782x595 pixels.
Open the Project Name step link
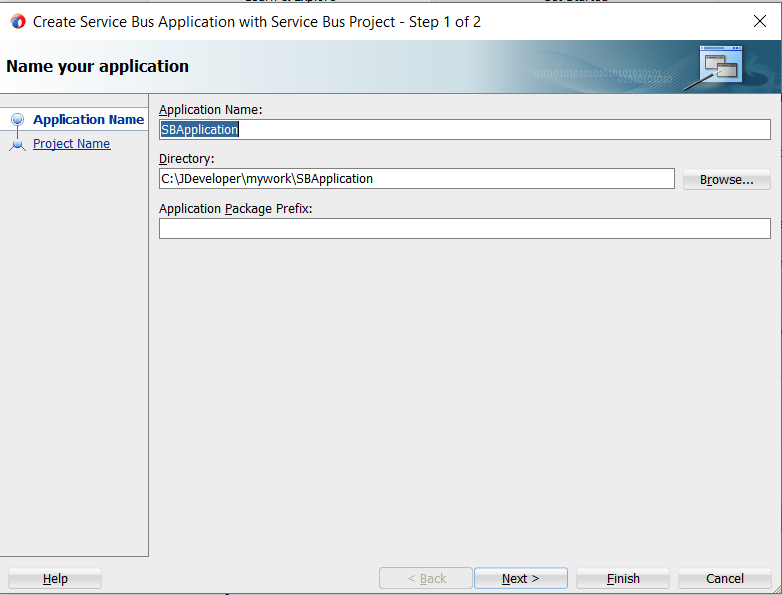[x=71, y=144]
